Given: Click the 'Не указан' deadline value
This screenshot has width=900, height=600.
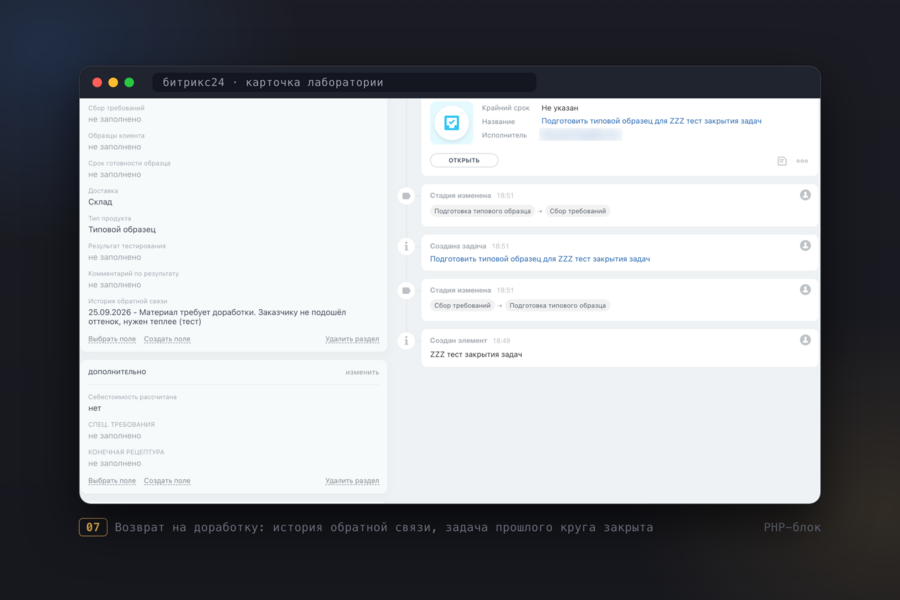Looking at the screenshot, I should [x=560, y=108].
